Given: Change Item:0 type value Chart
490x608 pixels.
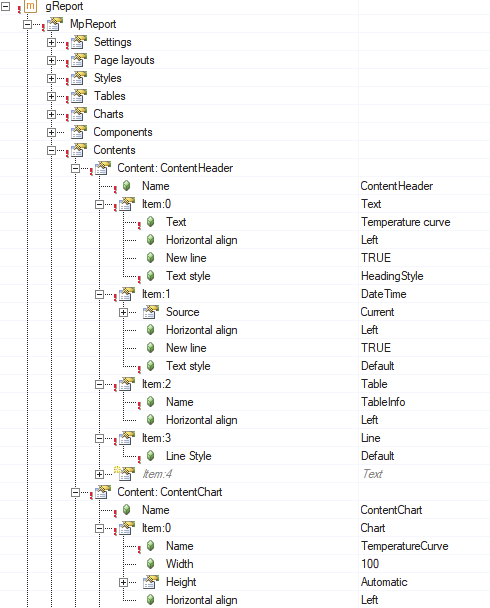Looking at the screenshot, I should (373, 528).
